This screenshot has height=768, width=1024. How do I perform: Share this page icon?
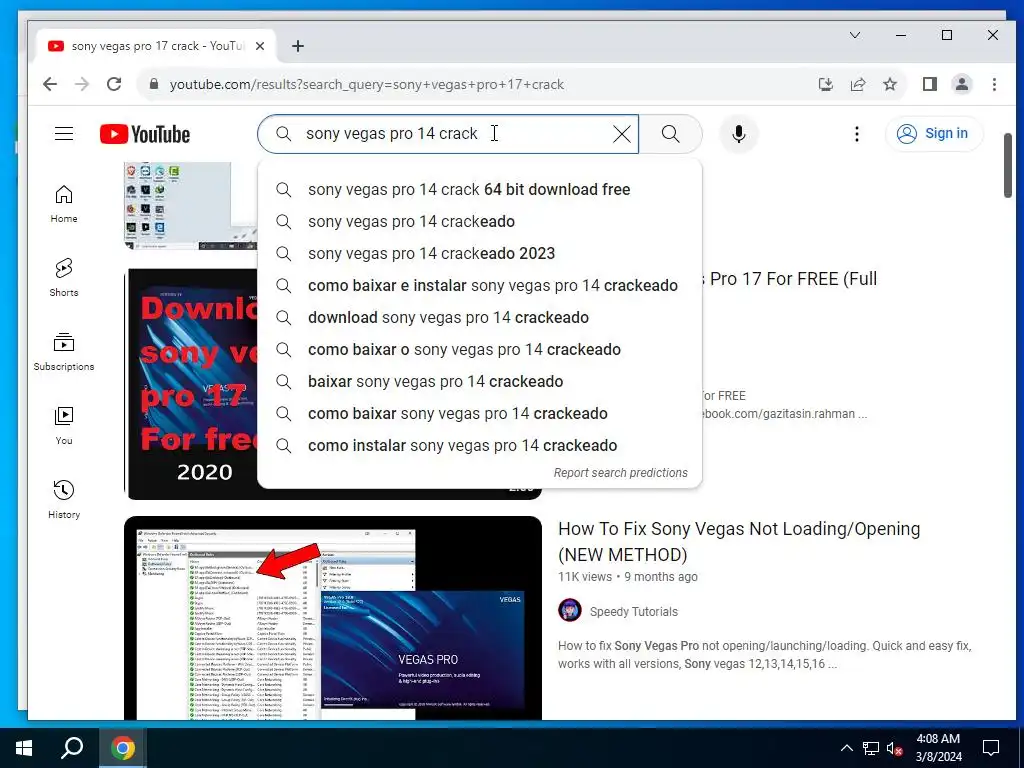[857, 84]
